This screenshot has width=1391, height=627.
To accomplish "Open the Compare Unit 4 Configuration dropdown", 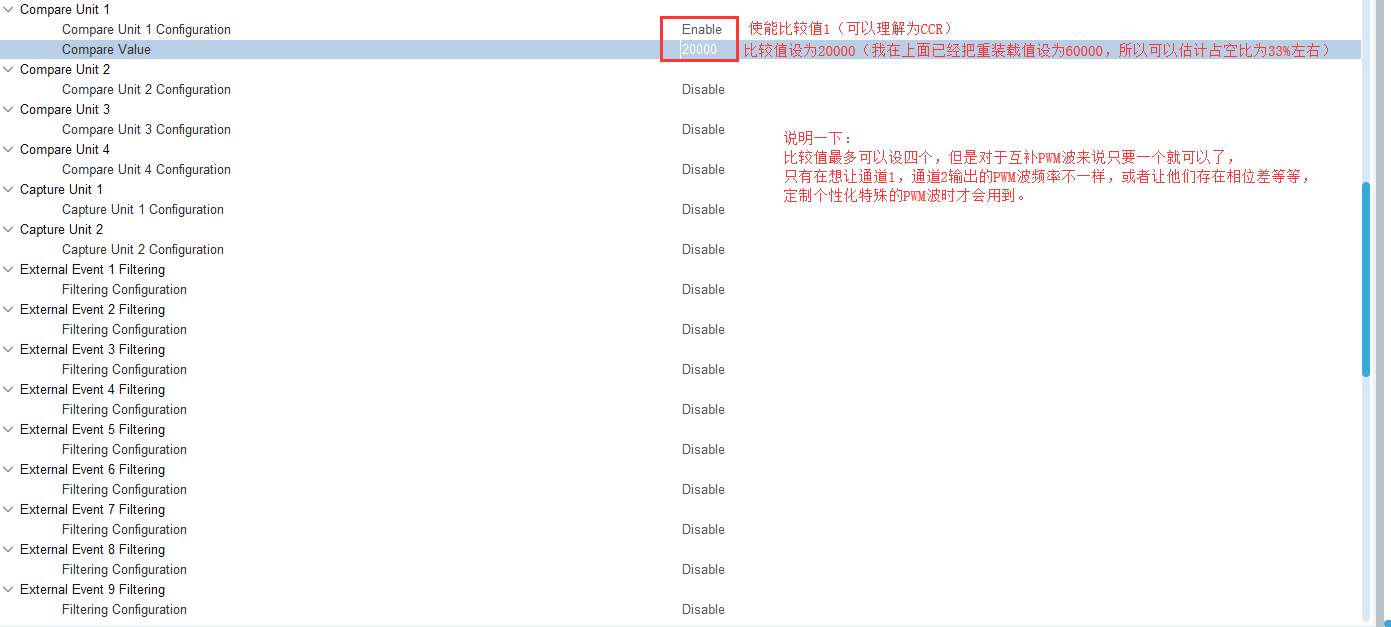I will click(703, 169).
